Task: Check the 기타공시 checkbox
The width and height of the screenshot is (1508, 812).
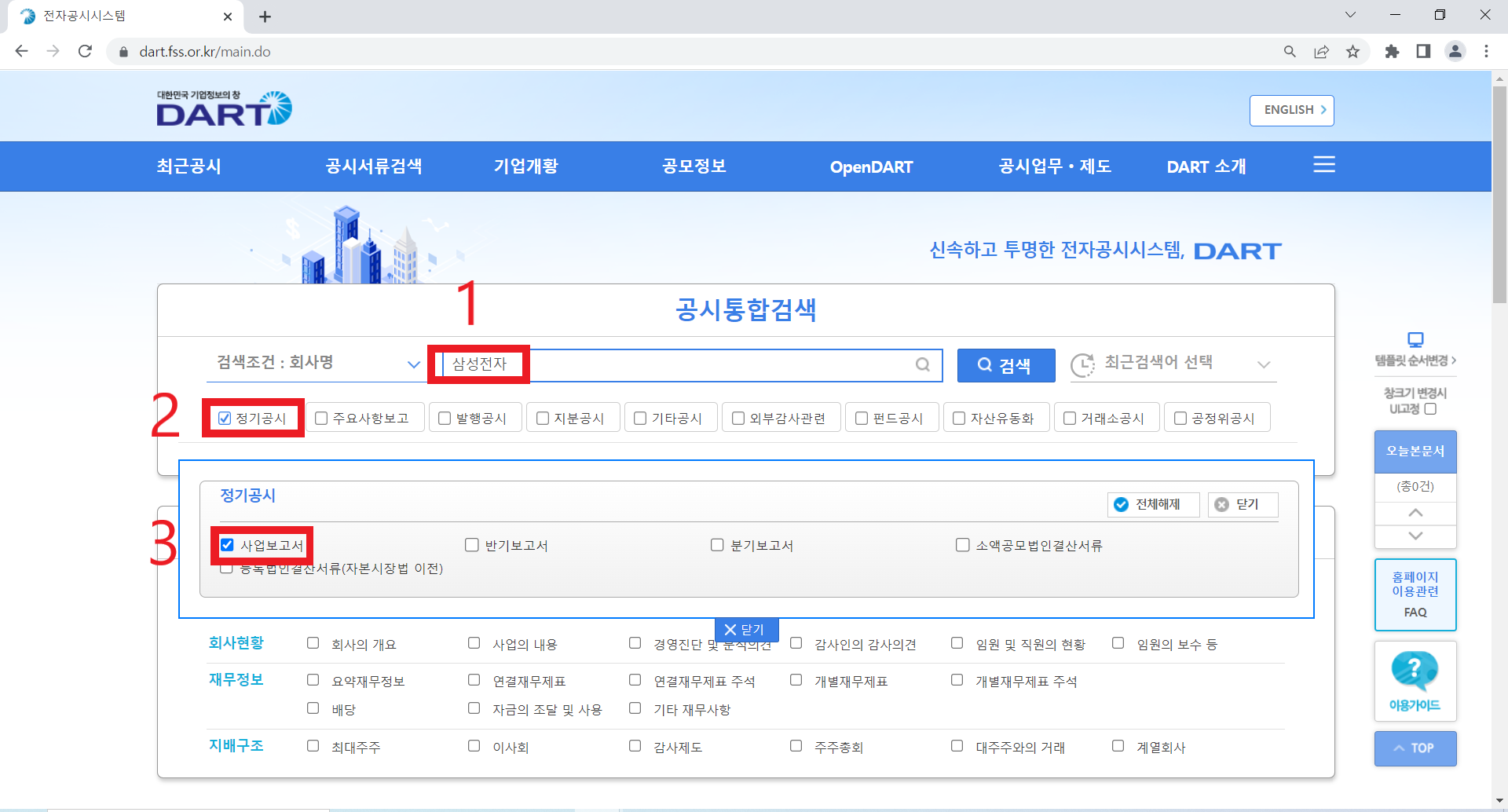Action: coord(640,418)
